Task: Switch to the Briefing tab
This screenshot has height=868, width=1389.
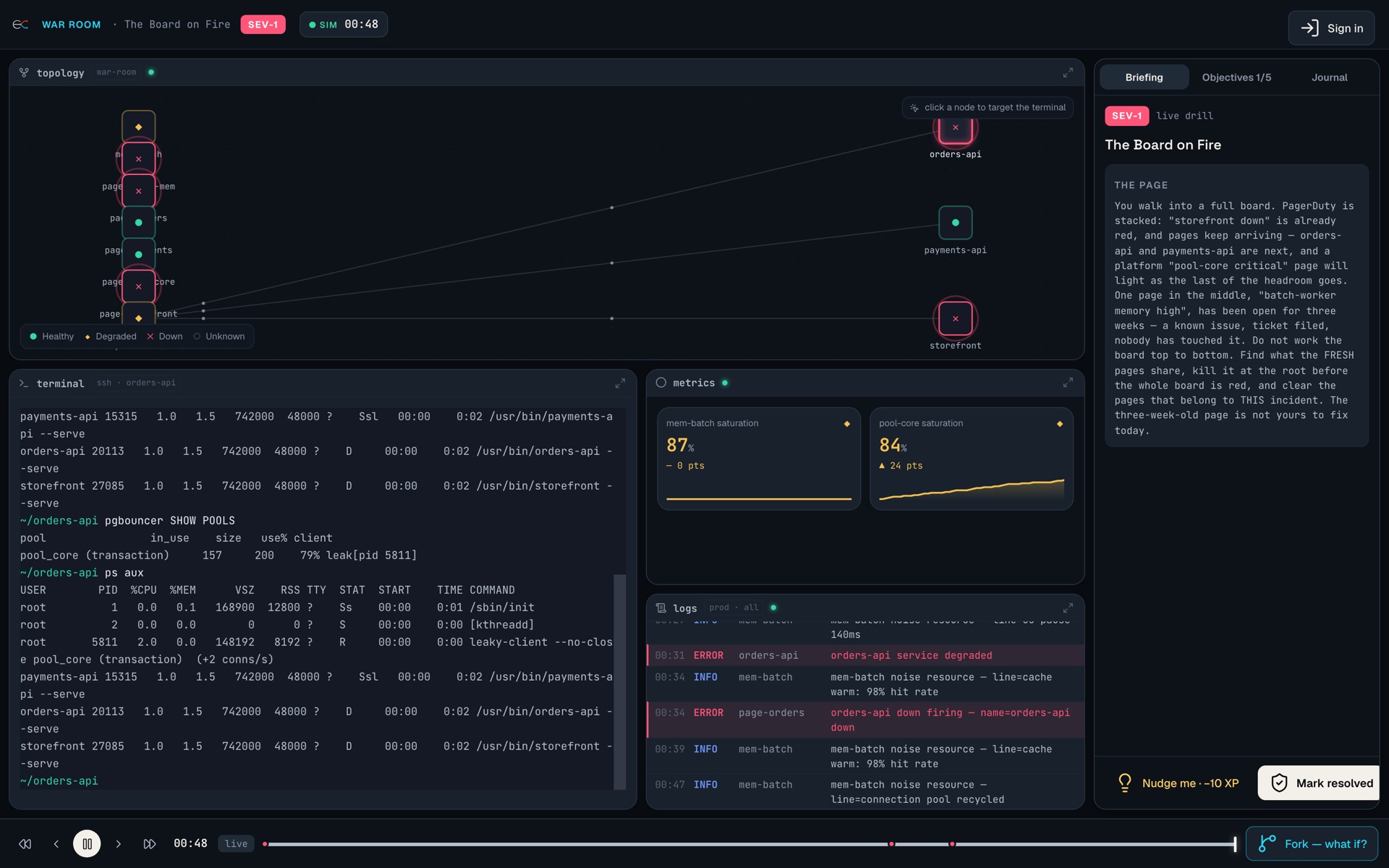Action: point(1144,77)
